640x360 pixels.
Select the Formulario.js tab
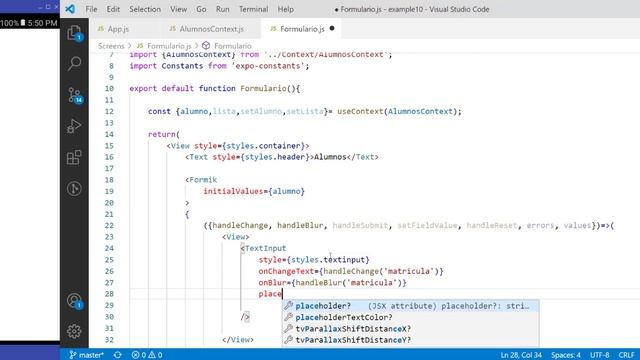[302, 29]
